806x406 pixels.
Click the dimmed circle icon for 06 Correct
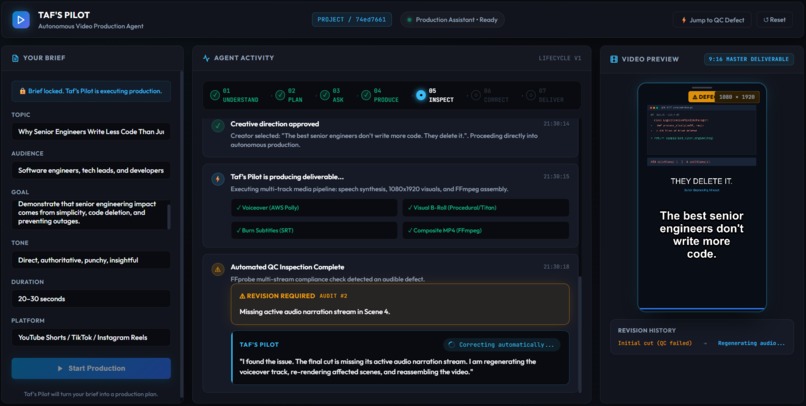pyautogui.click(x=476, y=95)
